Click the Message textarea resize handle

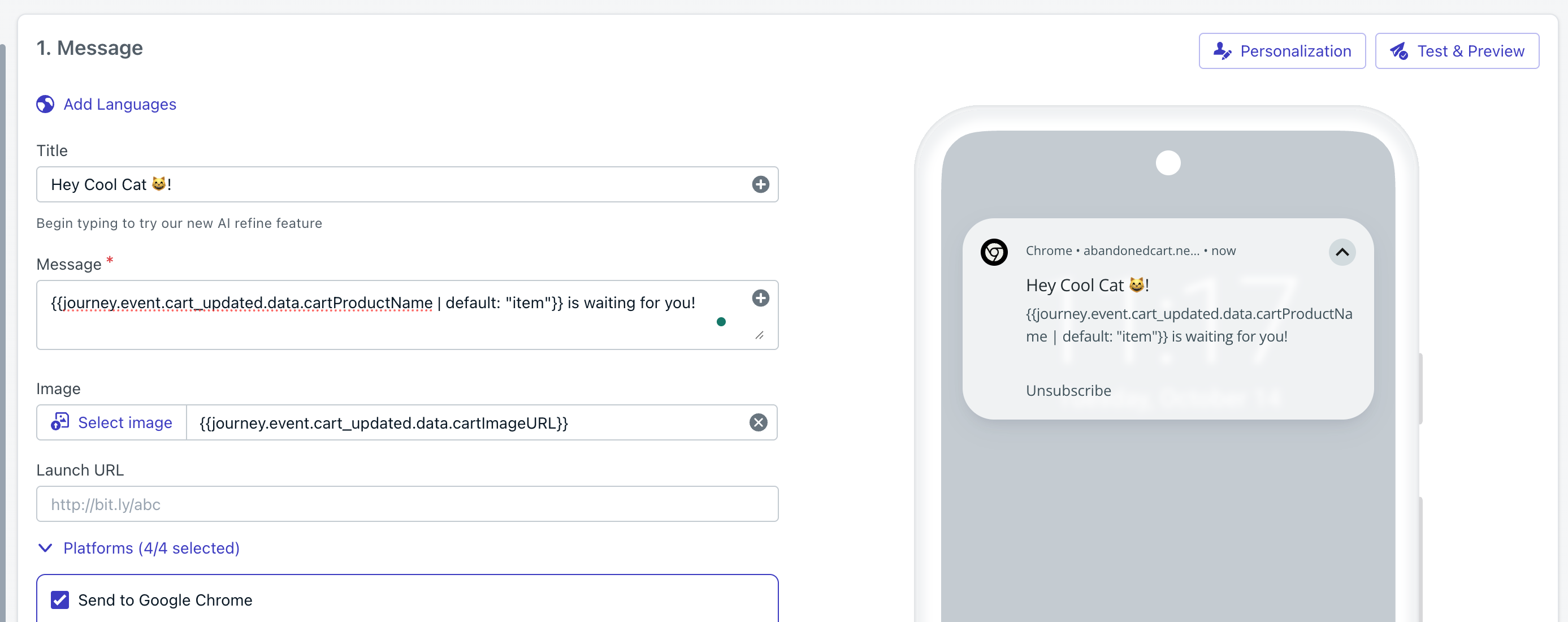click(759, 335)
